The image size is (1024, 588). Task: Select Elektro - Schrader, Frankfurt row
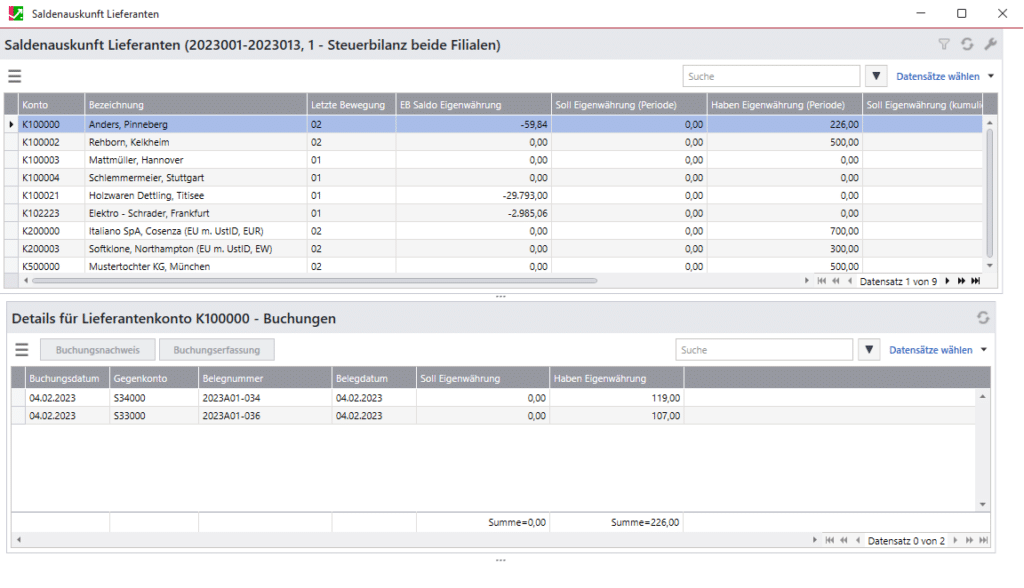click(494, 213)
